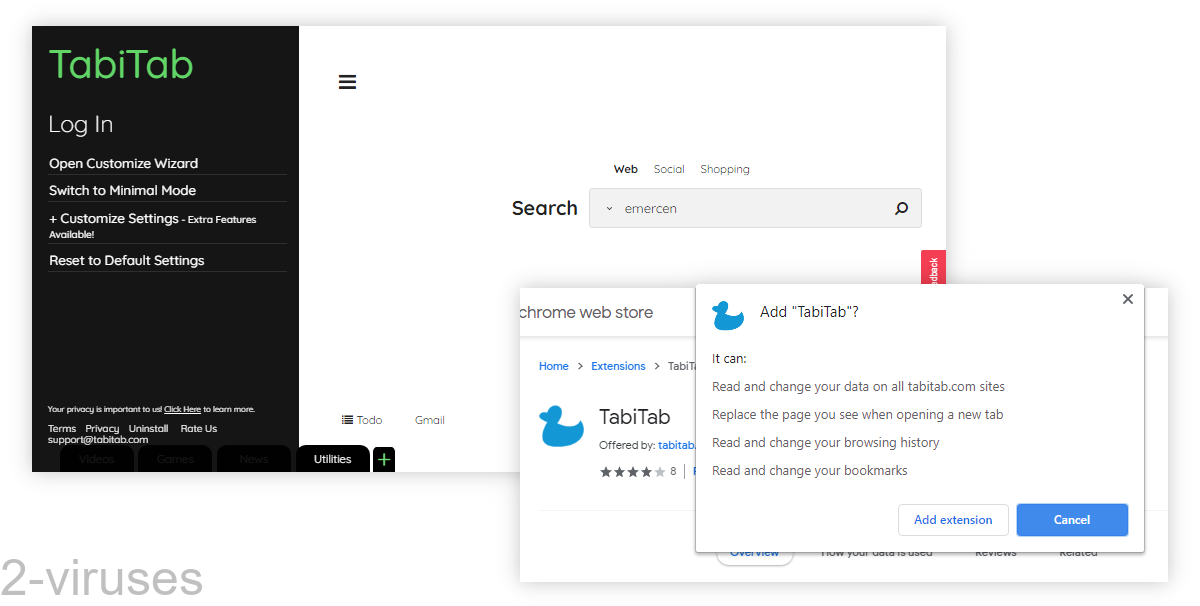Image resolution: width=1200 pixels, height=606 pixels.
Task: Open the Customize Wizard
Action: (123, 163)
